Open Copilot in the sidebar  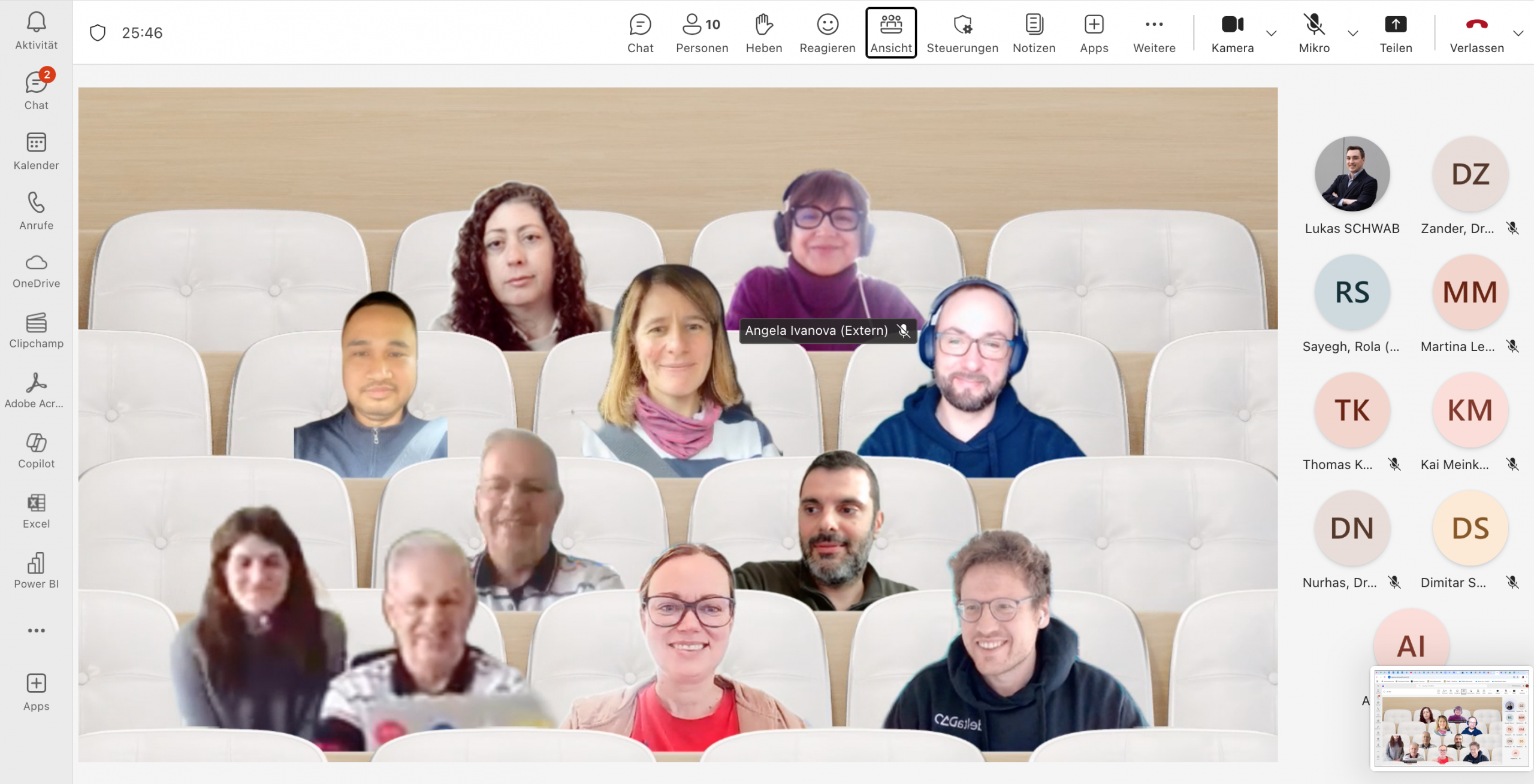click(36, 450)
